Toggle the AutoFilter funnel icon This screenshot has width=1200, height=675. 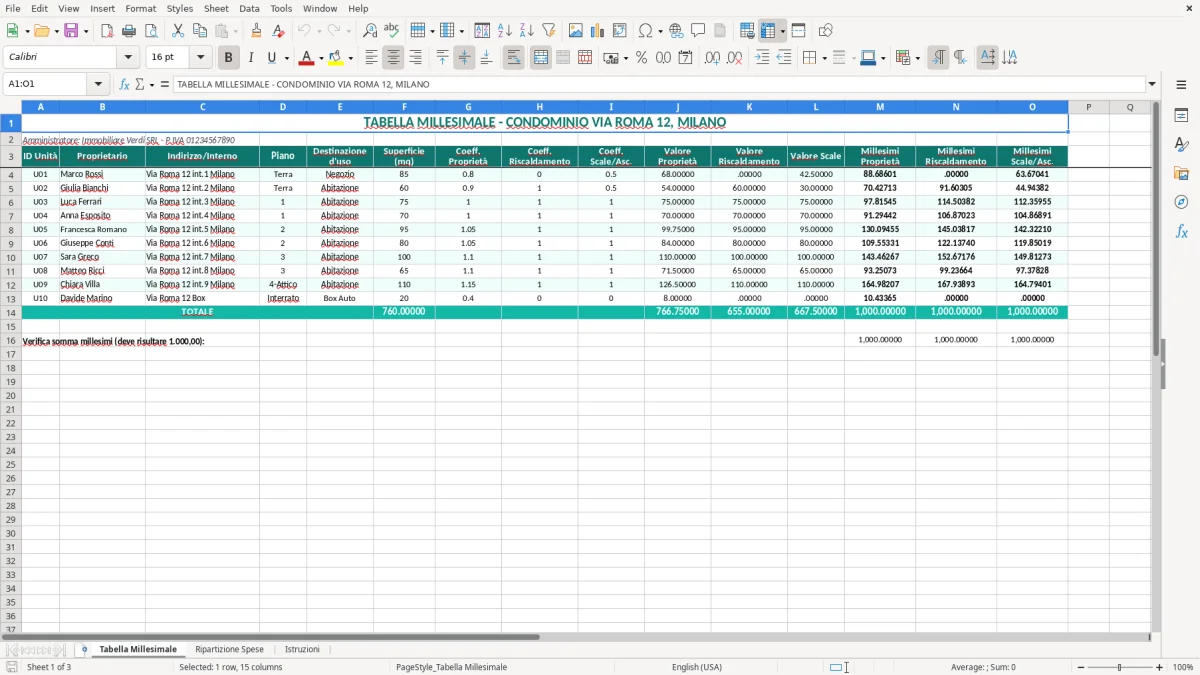tap(549, 31)
